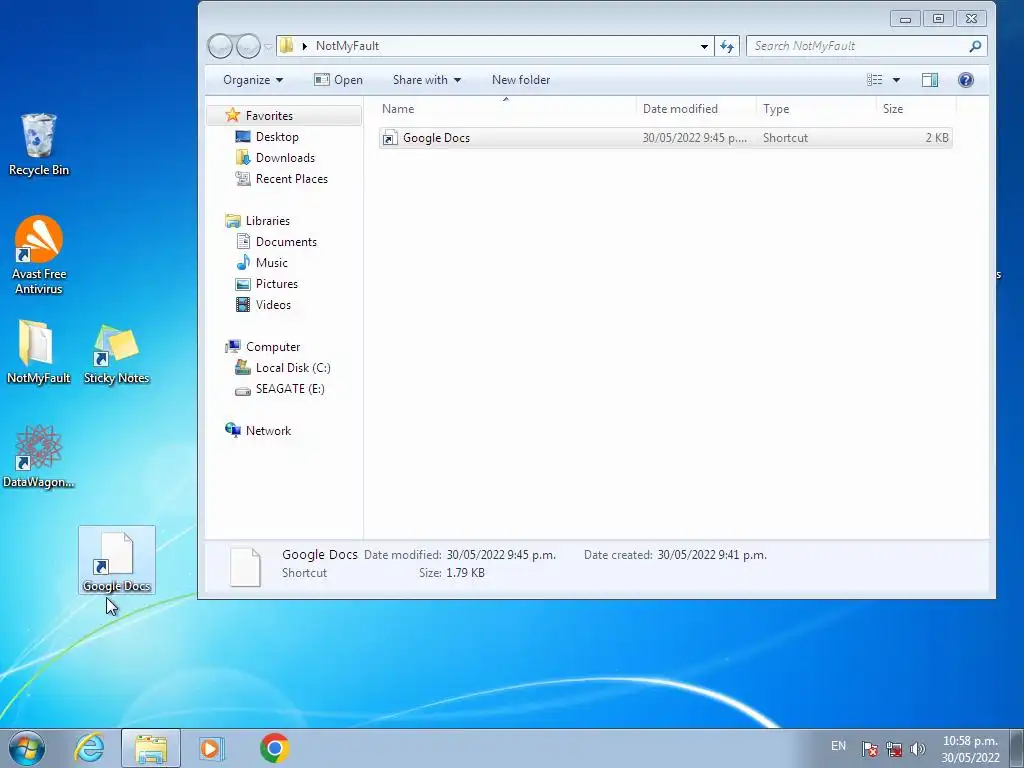The image size is (1024, 768).
Task: Click the Windows Explorer taskbar button
Action: pos(151,748)
